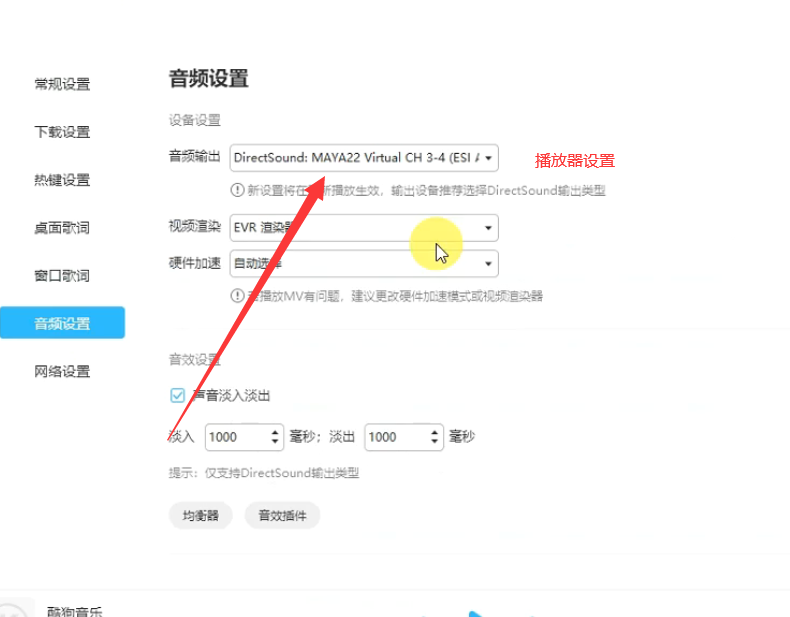Image resolution: width=790 pixels, height=617 pixels.
Task: Click the 酷狗音乐 title at bottom
Action: pos(75,611)
